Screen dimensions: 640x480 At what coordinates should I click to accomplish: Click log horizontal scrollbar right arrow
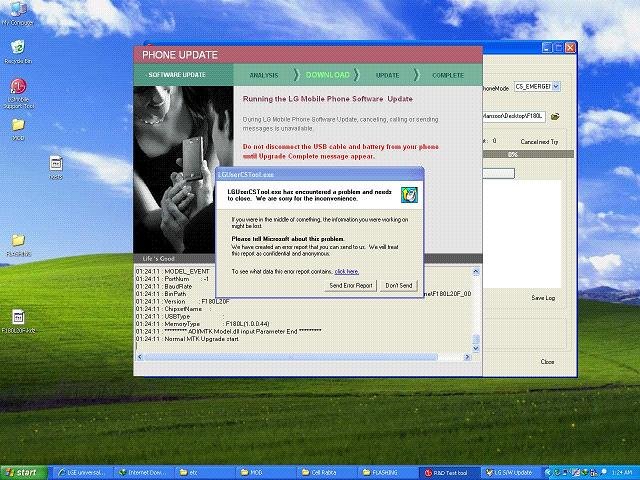point(467,357)
